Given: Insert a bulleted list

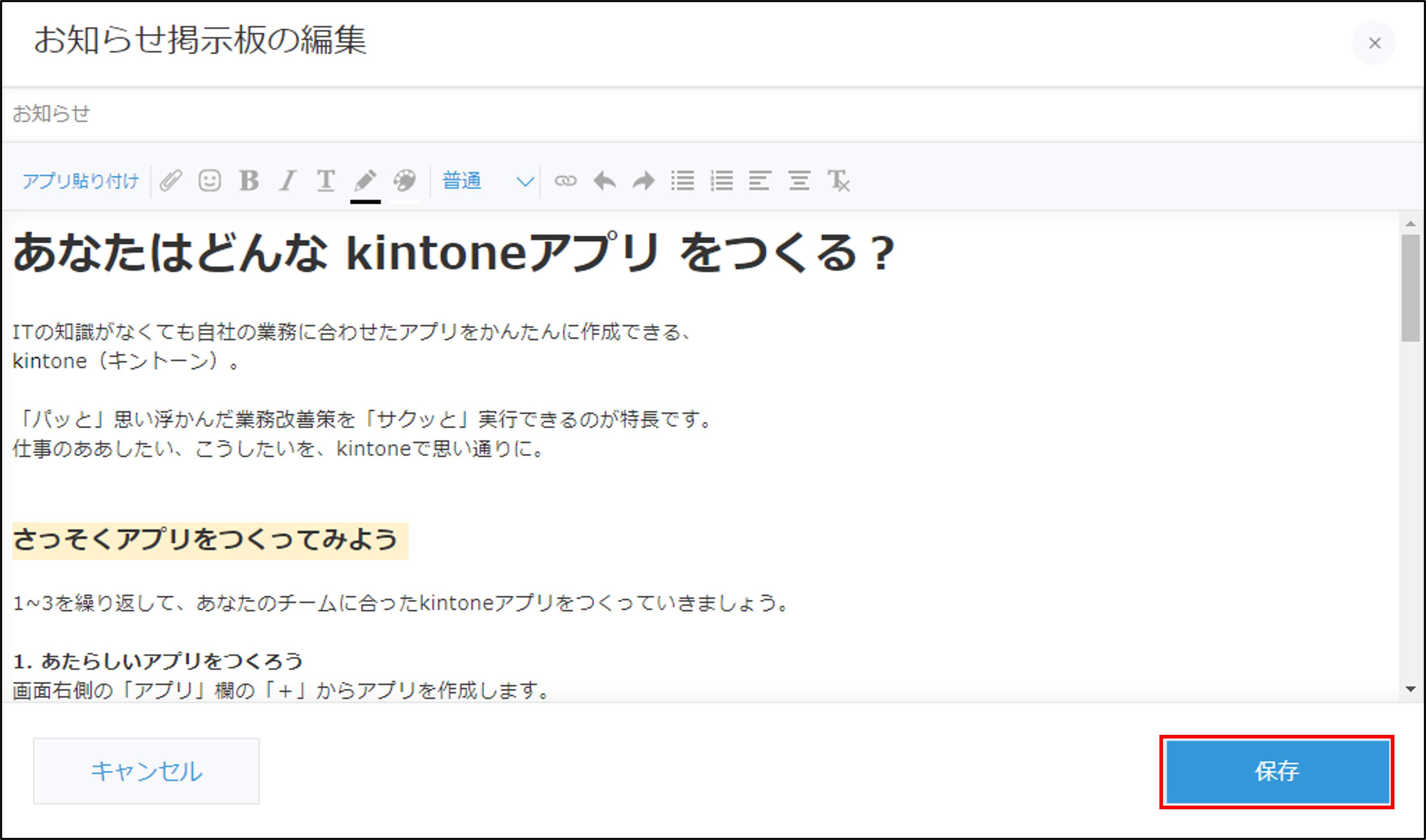Looking at the screenshot, I should (683, 181).
